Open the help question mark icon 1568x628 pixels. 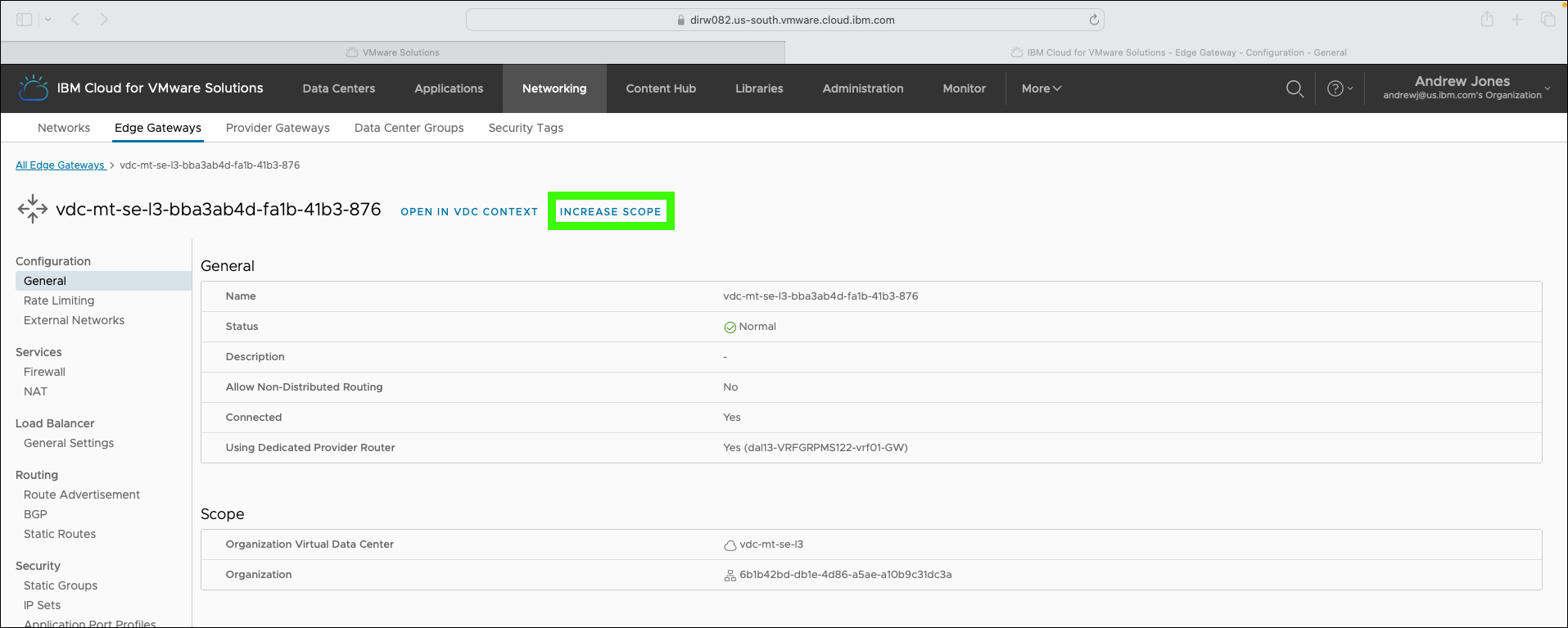(x=1335, y=88)
